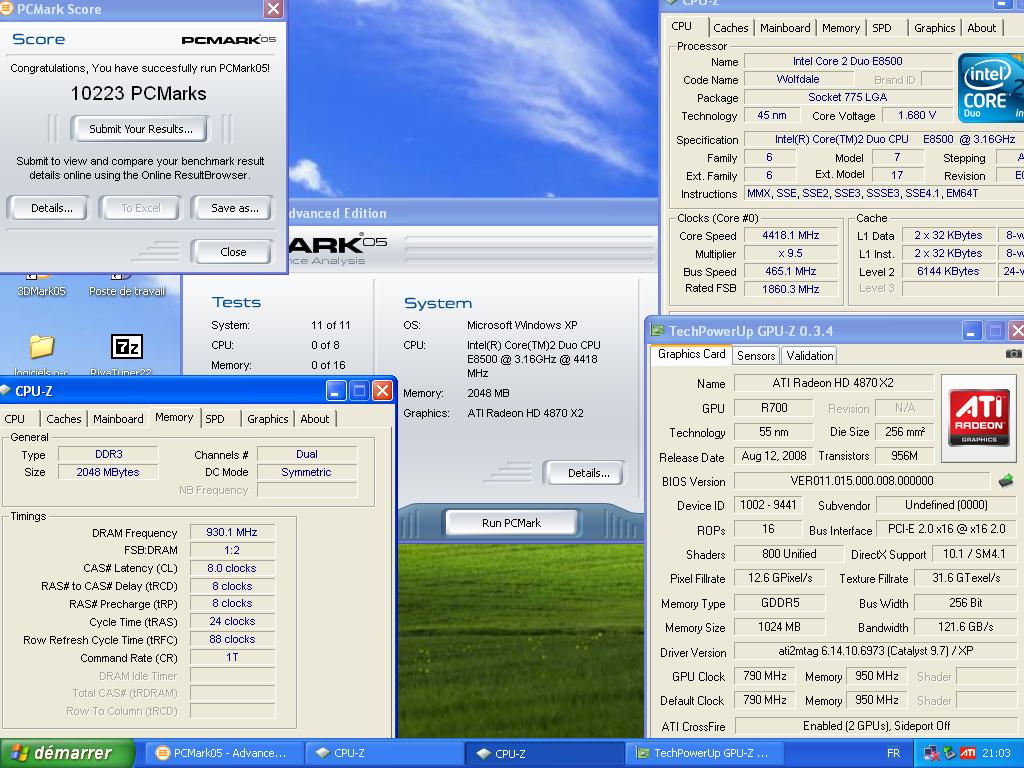
Task: Click the GPU Name ATI Radeon HD 4870 X2 field
Action: (833, 383)
